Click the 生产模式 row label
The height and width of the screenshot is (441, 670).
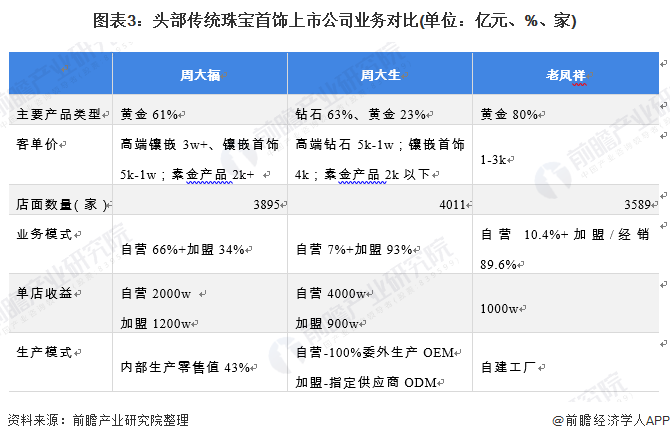(x=44, y=352)
